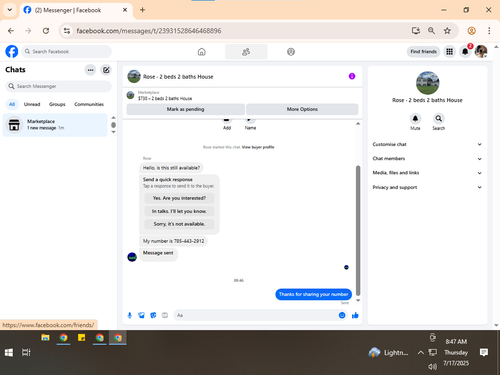Reload the page
Image resolution: width=500 pixels, height=375 pixels.
click(x=46, y=31)
